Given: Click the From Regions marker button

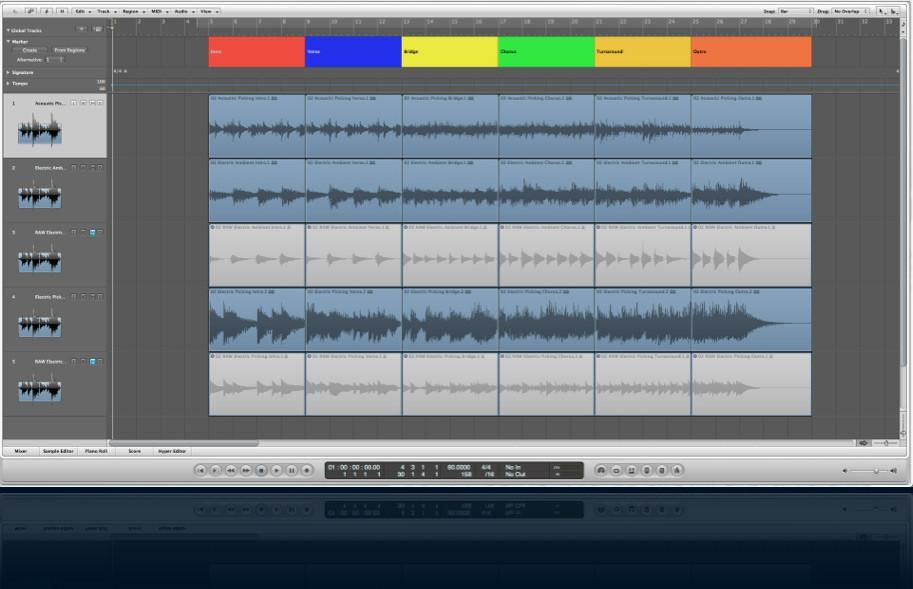Looking at the screenshot, I should (x=69, y=50).
